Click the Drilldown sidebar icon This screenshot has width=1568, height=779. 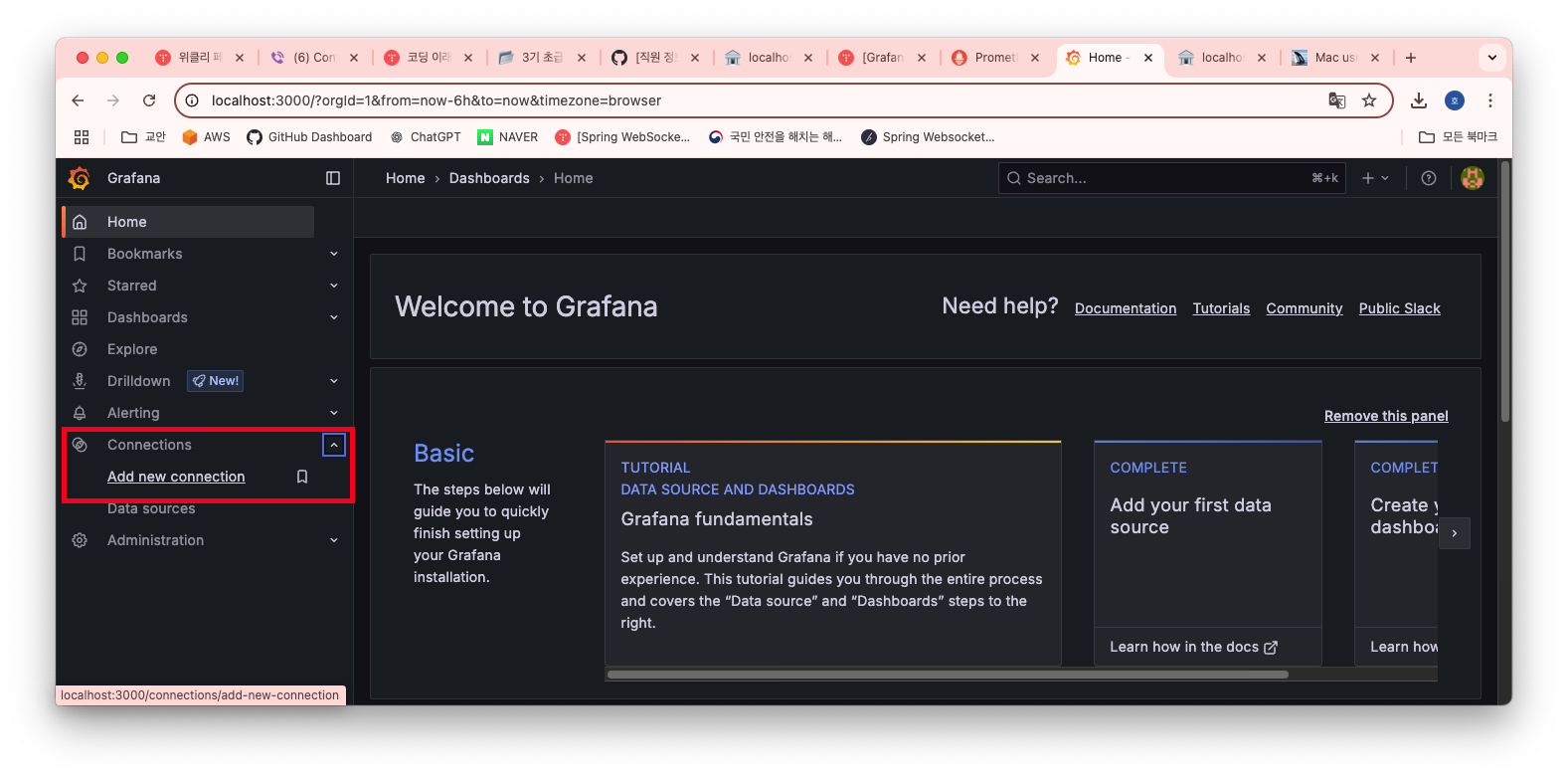click(80, 381)
